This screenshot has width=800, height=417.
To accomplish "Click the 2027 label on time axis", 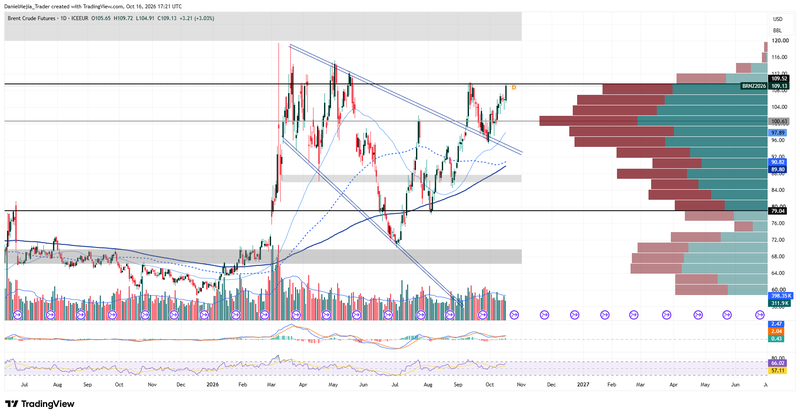I will (x=583, y=384).
